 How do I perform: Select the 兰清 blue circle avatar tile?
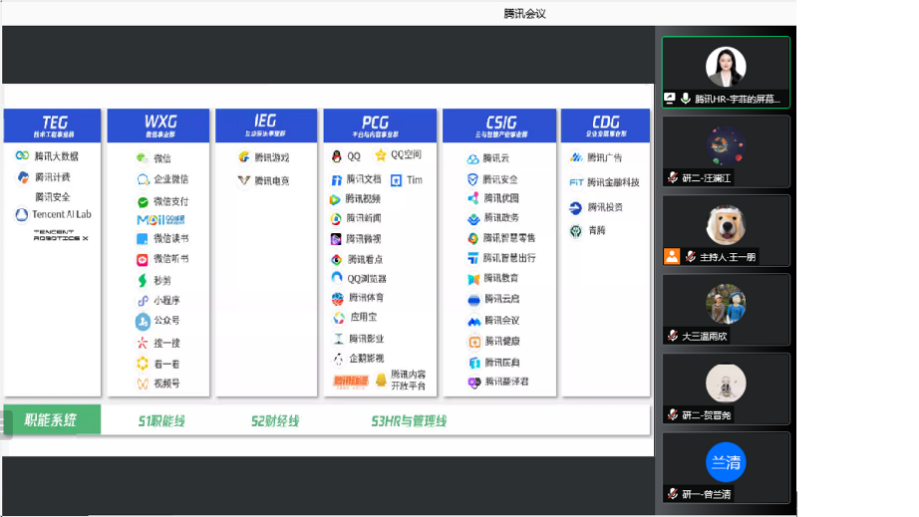[726, 462]
